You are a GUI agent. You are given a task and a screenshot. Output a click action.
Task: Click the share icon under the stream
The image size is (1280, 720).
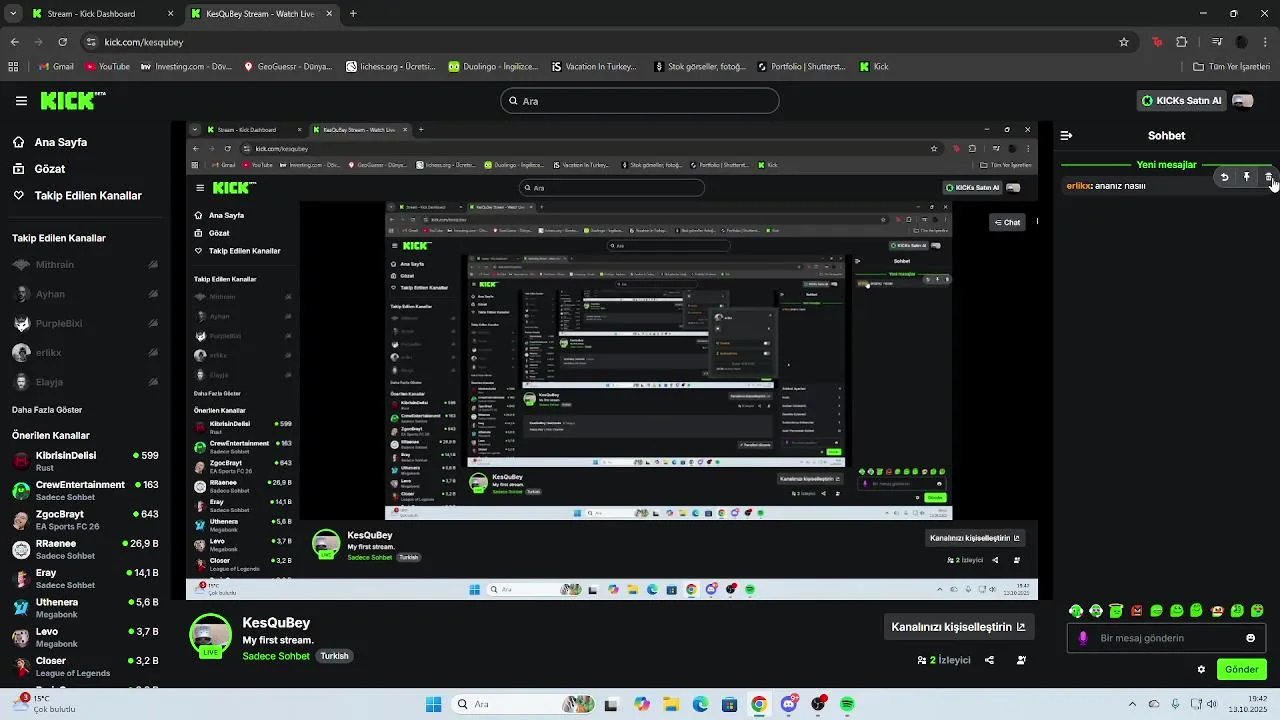(x=989, y=660)
